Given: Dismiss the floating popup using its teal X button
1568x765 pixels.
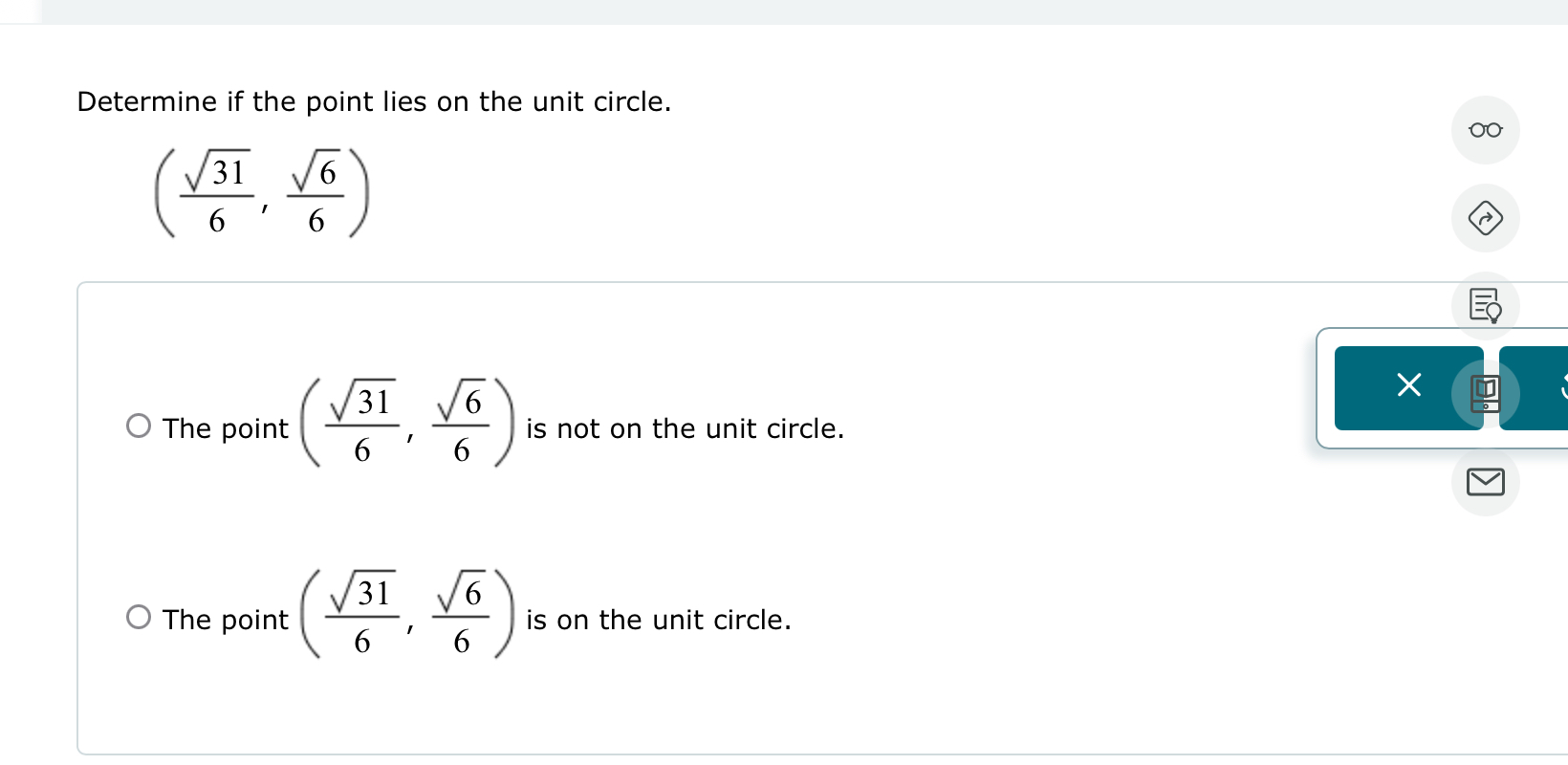Looking at the screenshot, I should point(1407,386).
